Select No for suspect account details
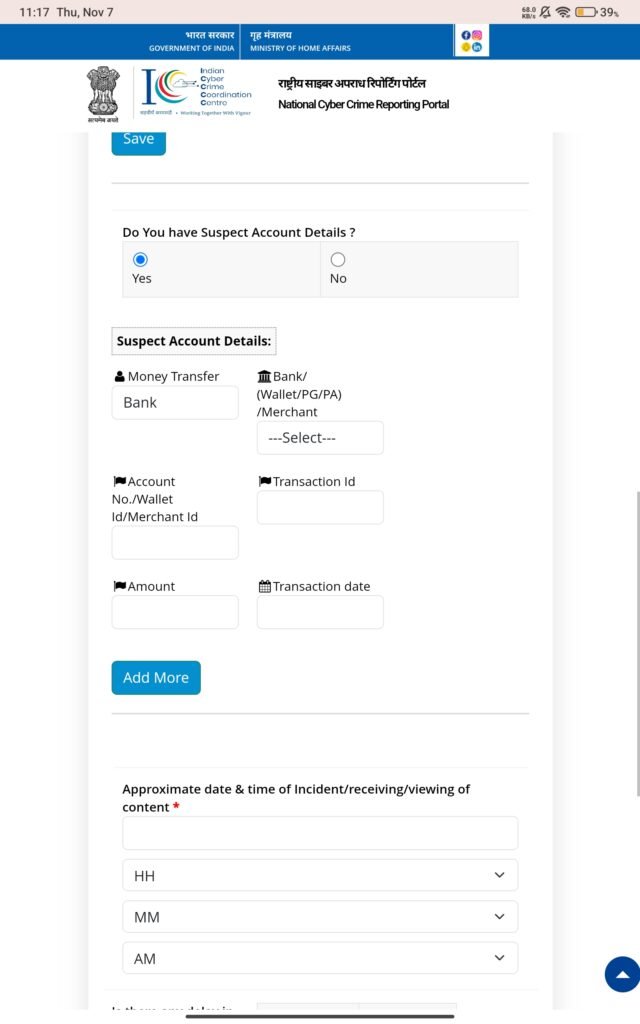 [338, 259]
